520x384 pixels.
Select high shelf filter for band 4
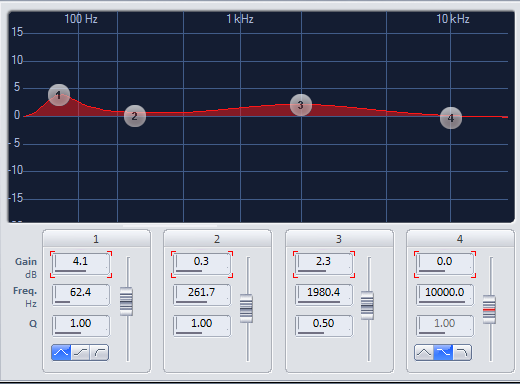pyautogui.click(x=443, y=353)
